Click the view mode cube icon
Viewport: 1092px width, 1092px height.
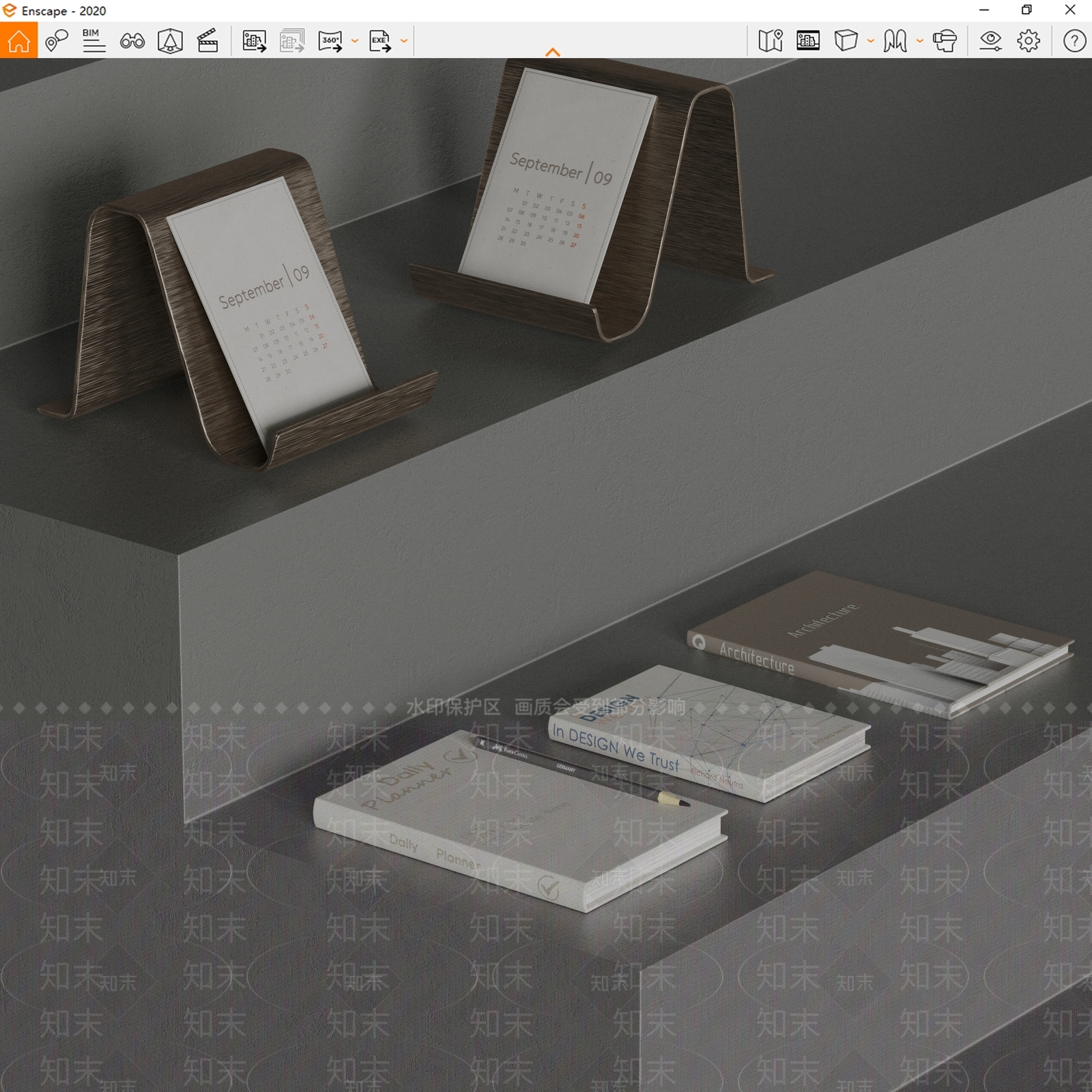tap(846, 41)
